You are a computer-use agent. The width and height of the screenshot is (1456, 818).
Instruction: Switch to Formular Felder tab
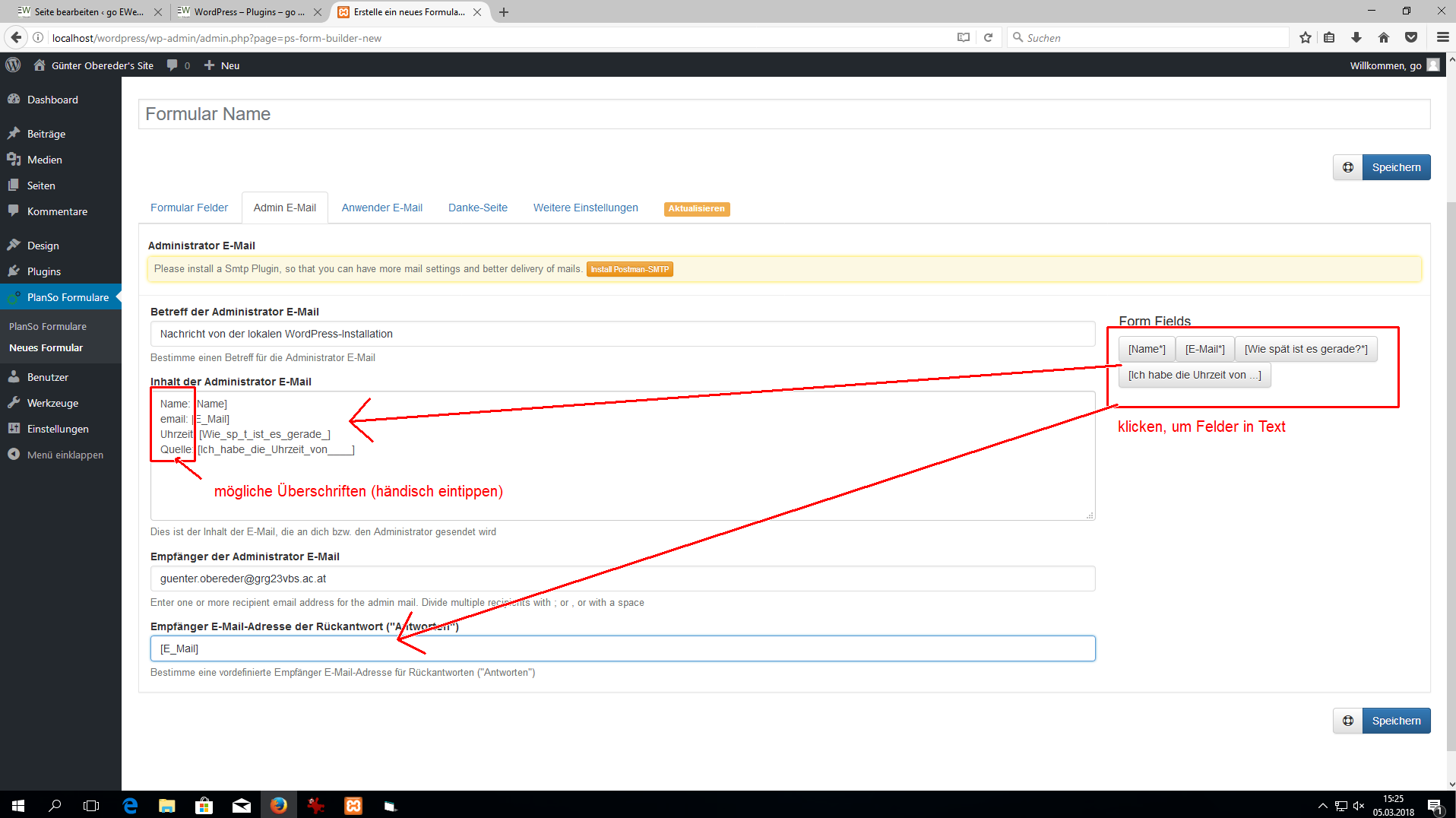(x=189, y=208)
